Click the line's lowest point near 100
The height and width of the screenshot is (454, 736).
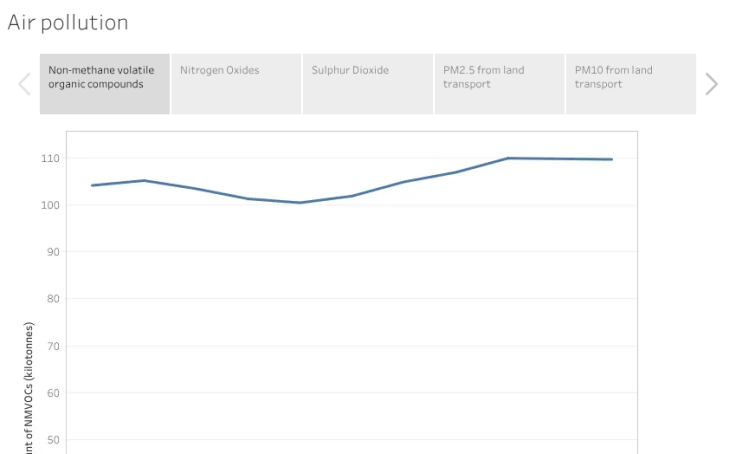click(300, 203)
